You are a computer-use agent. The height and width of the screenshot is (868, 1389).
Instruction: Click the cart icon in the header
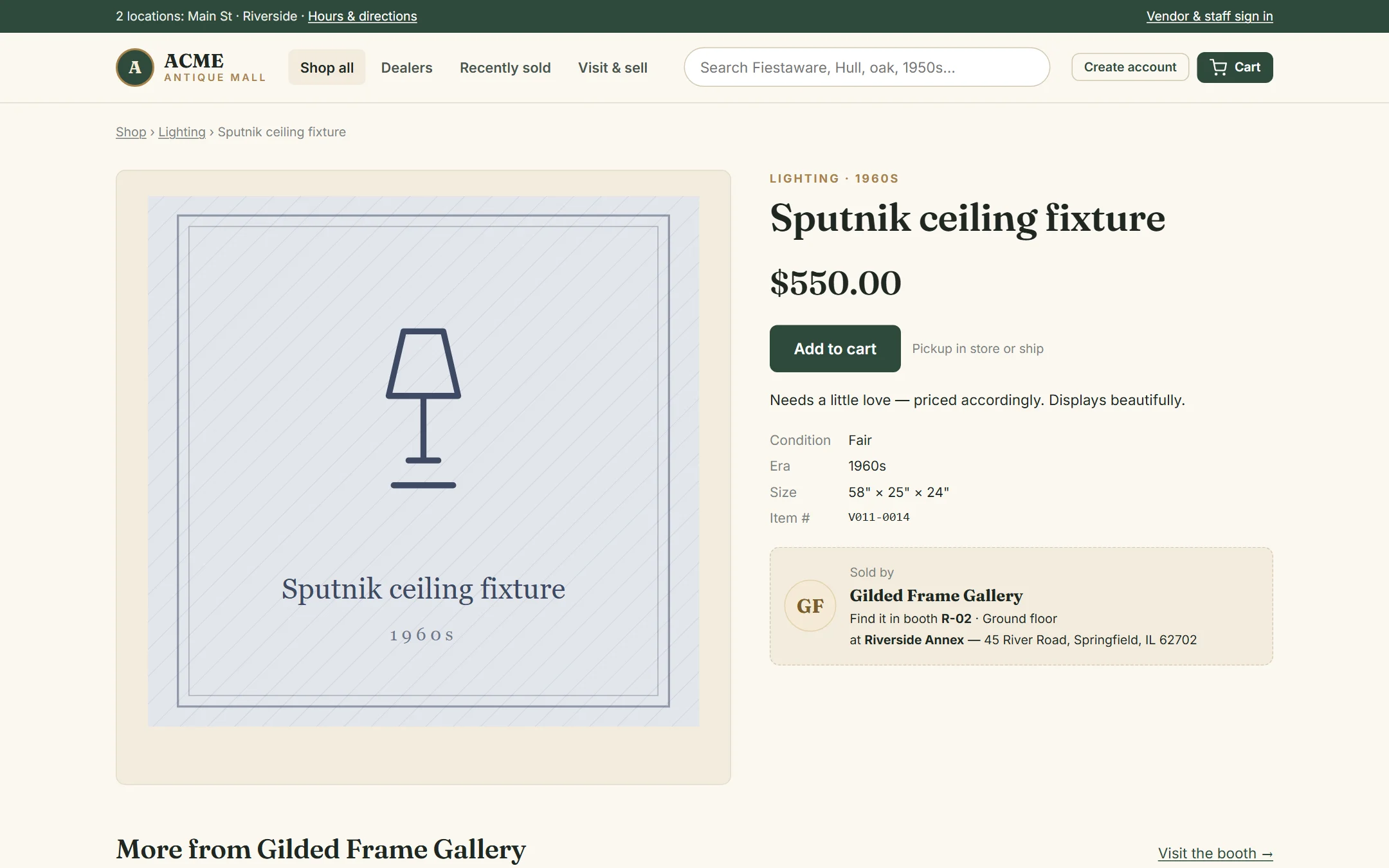1219,67
